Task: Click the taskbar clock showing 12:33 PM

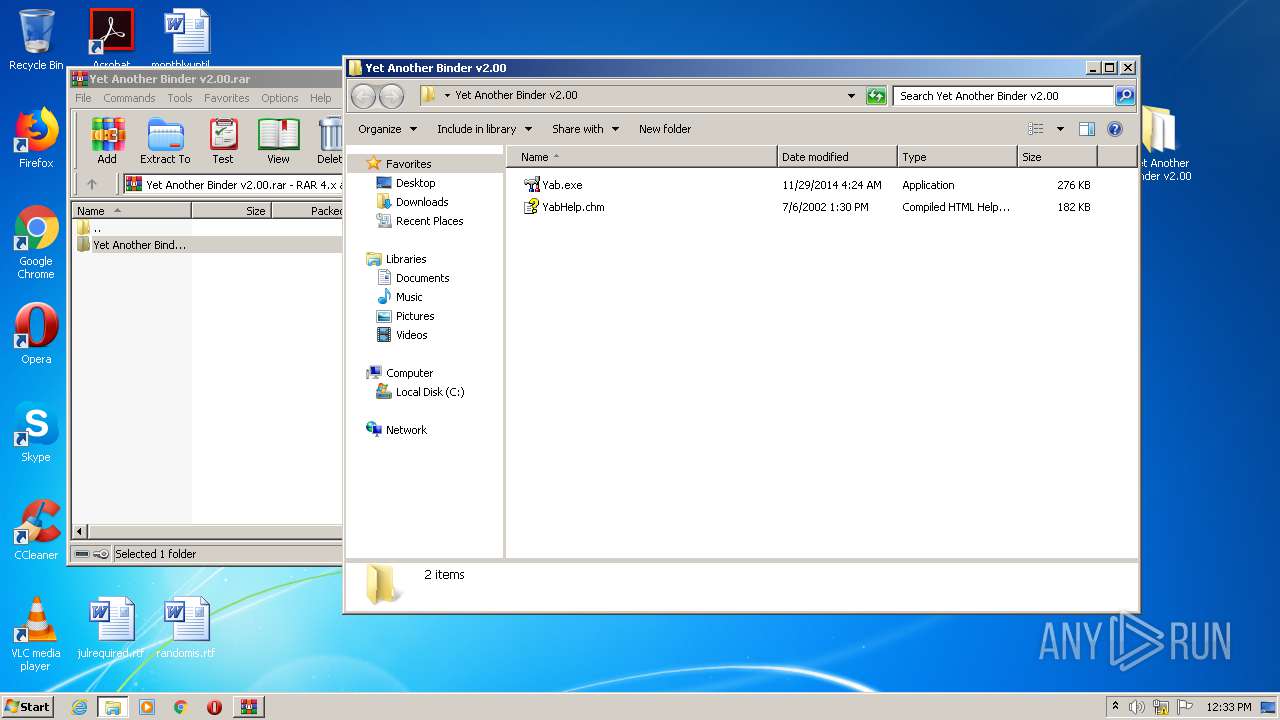Action: [x=1228, y=707]
